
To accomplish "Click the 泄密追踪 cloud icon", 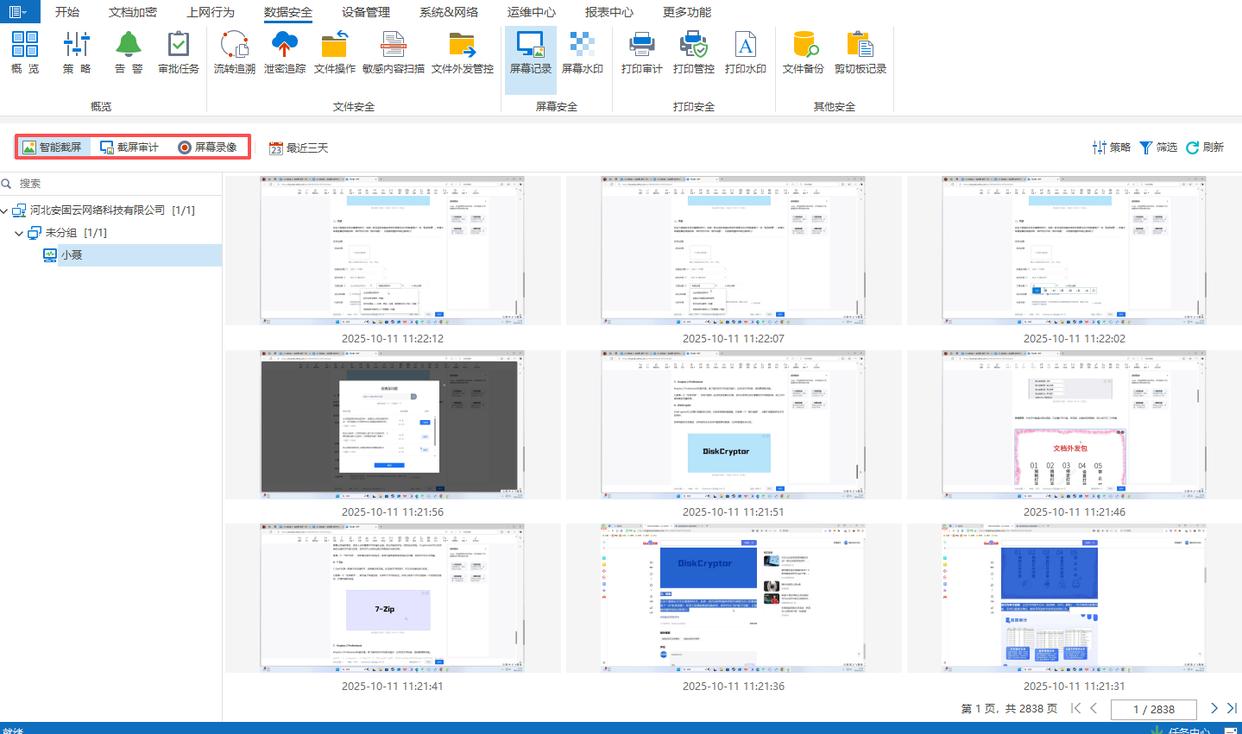I will 285,52.
